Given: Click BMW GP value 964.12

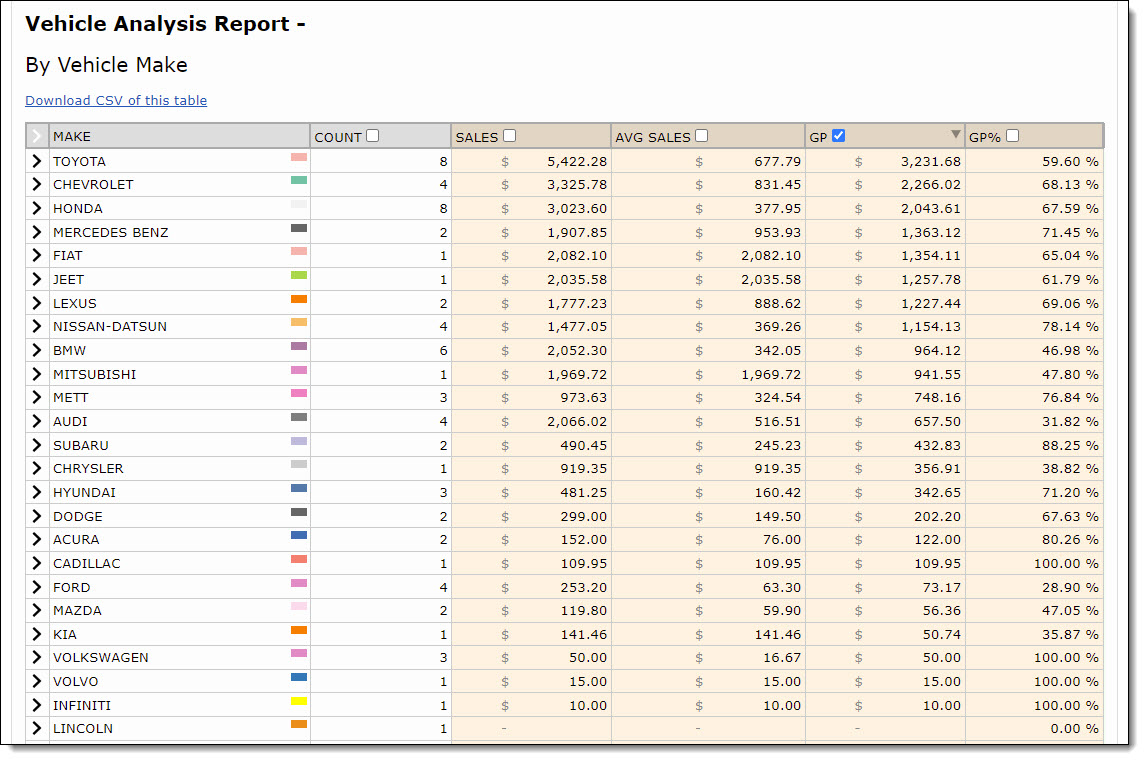Looking at the screenshot, I should (937, 350).
